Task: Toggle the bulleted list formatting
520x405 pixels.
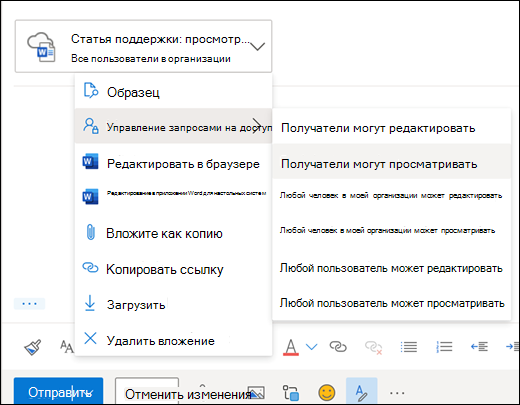Action: 409,347
